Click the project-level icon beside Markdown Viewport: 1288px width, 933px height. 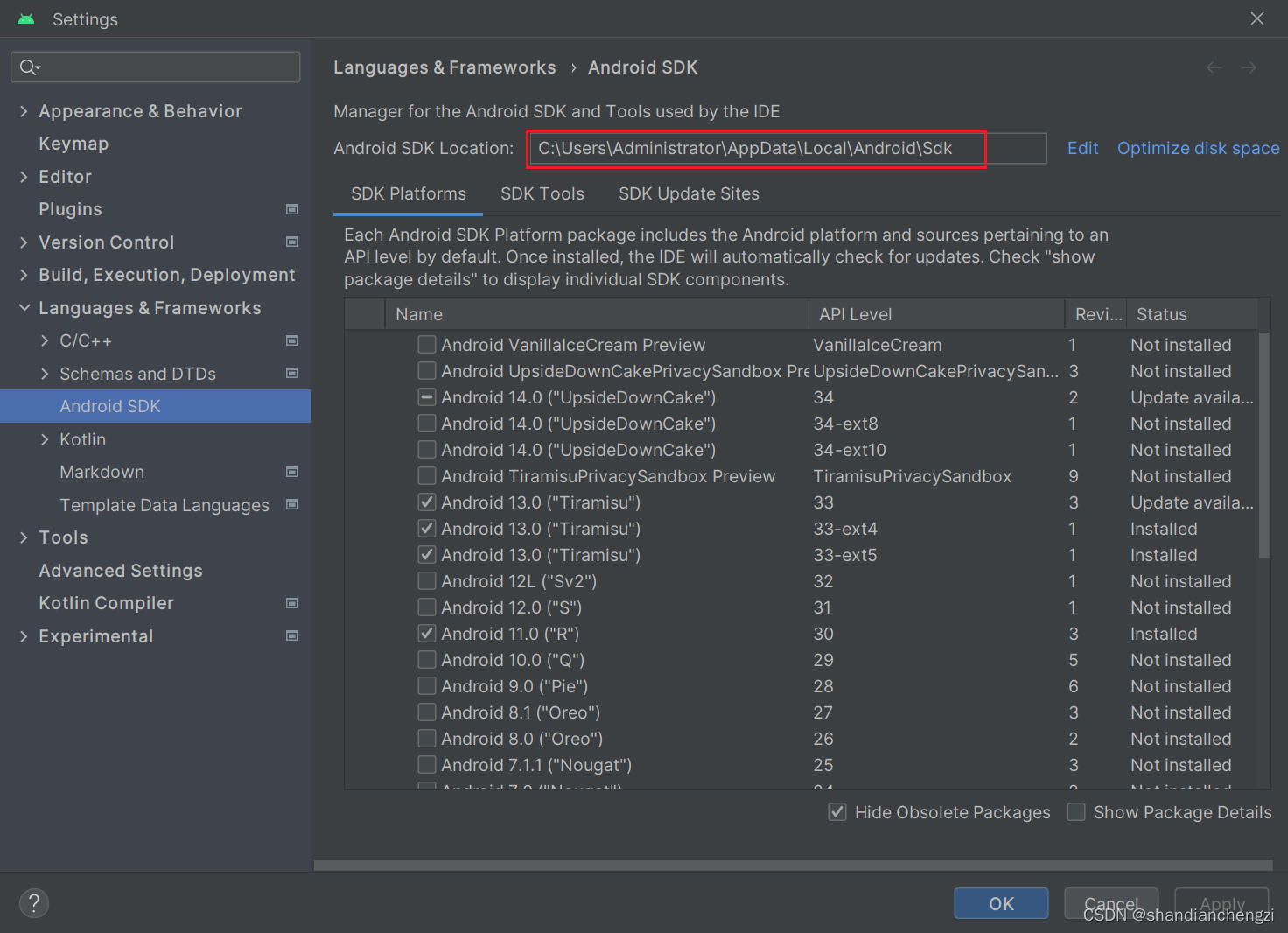(292, 472)
